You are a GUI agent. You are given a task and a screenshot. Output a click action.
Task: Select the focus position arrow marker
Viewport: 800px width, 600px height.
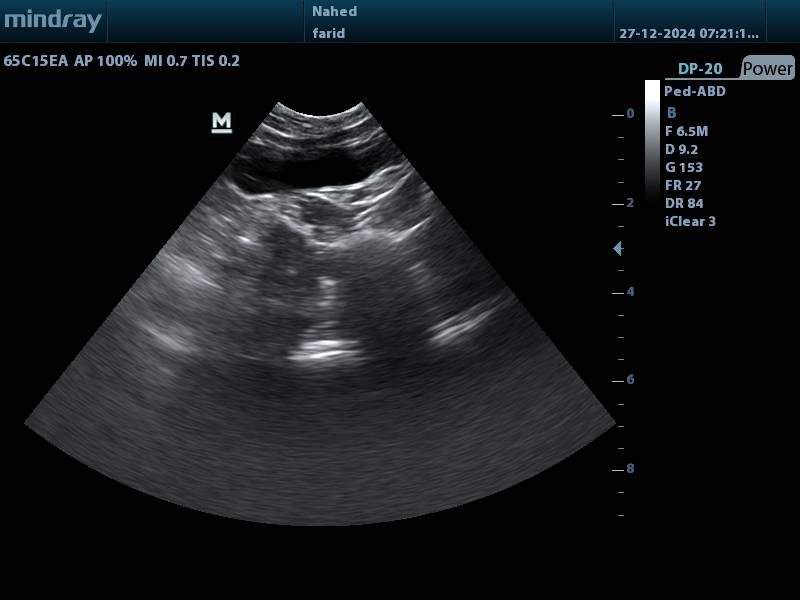tap(617, 248)
